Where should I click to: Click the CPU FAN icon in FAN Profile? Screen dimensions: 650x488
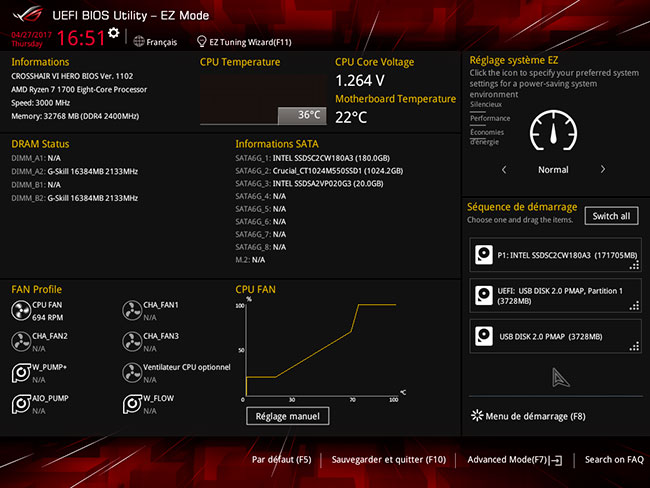(x=21, y=311)
